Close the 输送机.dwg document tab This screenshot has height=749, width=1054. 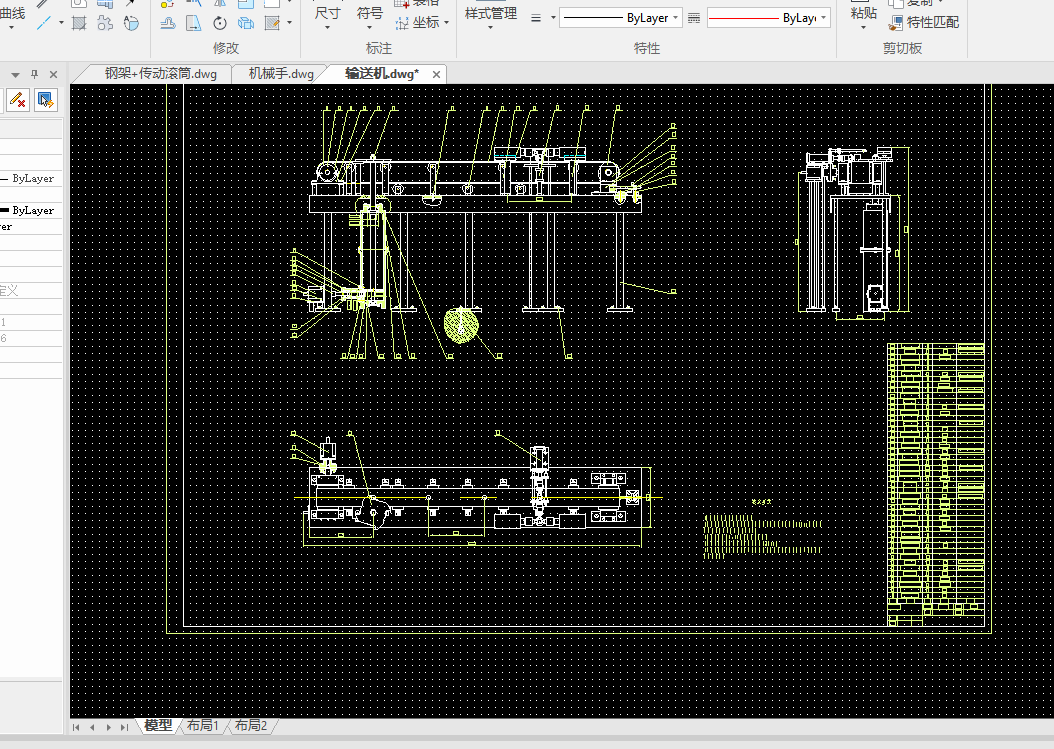[x=437, y=74]
